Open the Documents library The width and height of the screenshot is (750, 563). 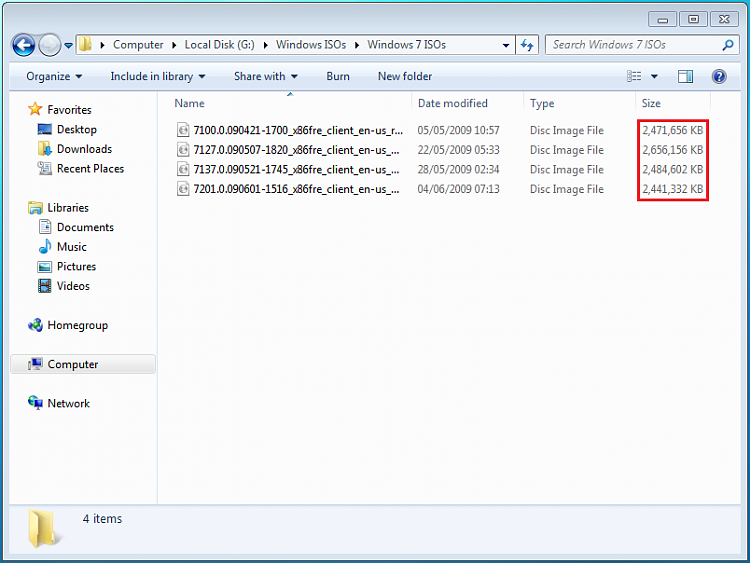(85, 227)
